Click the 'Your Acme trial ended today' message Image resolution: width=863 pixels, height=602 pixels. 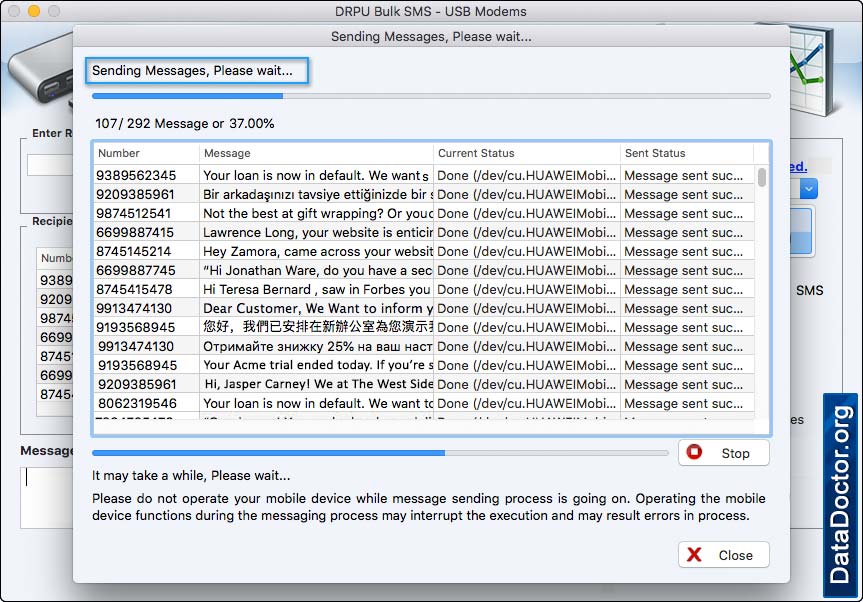[x=317, y=365]
